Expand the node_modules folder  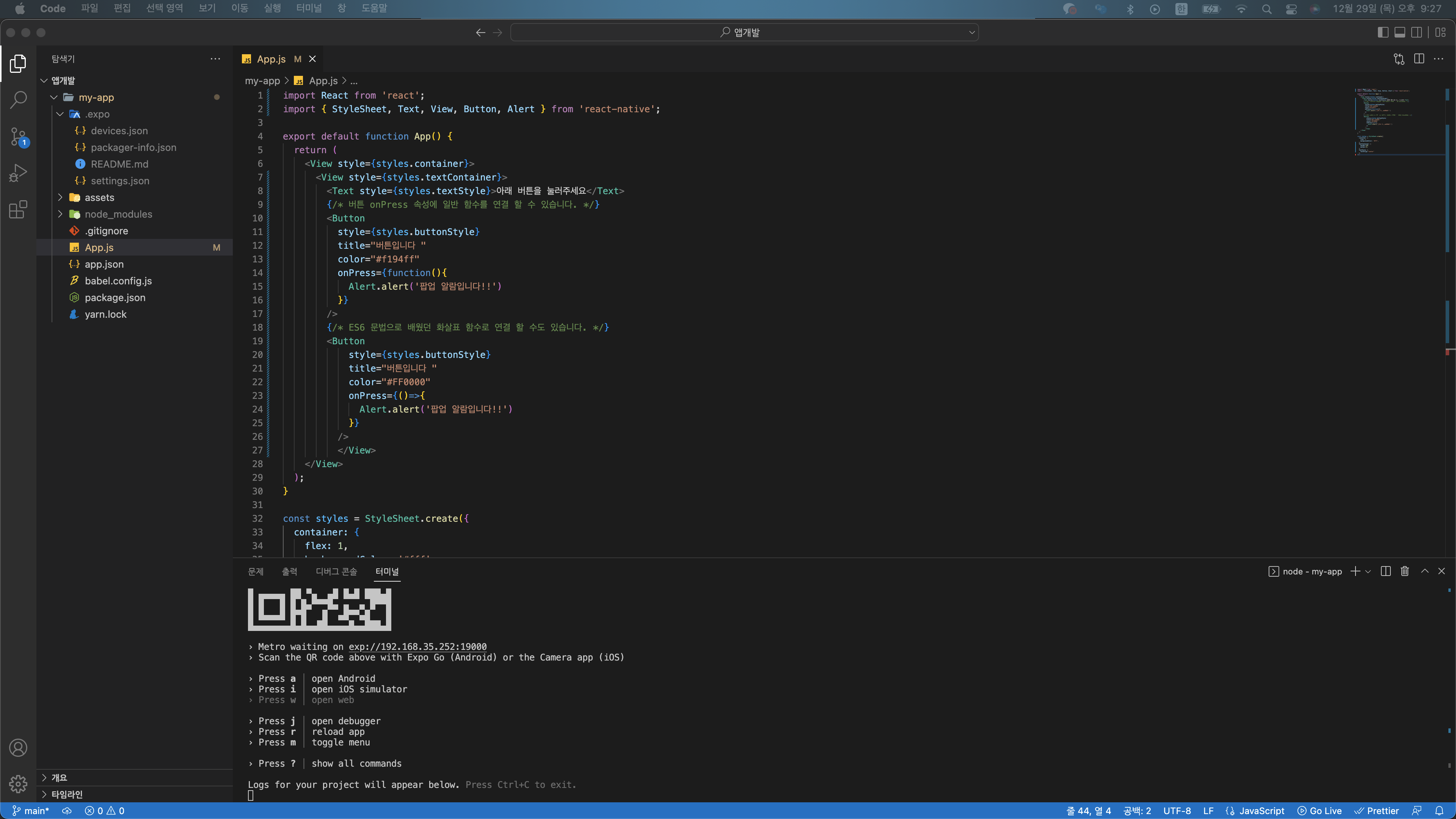(x=60, y=214)
